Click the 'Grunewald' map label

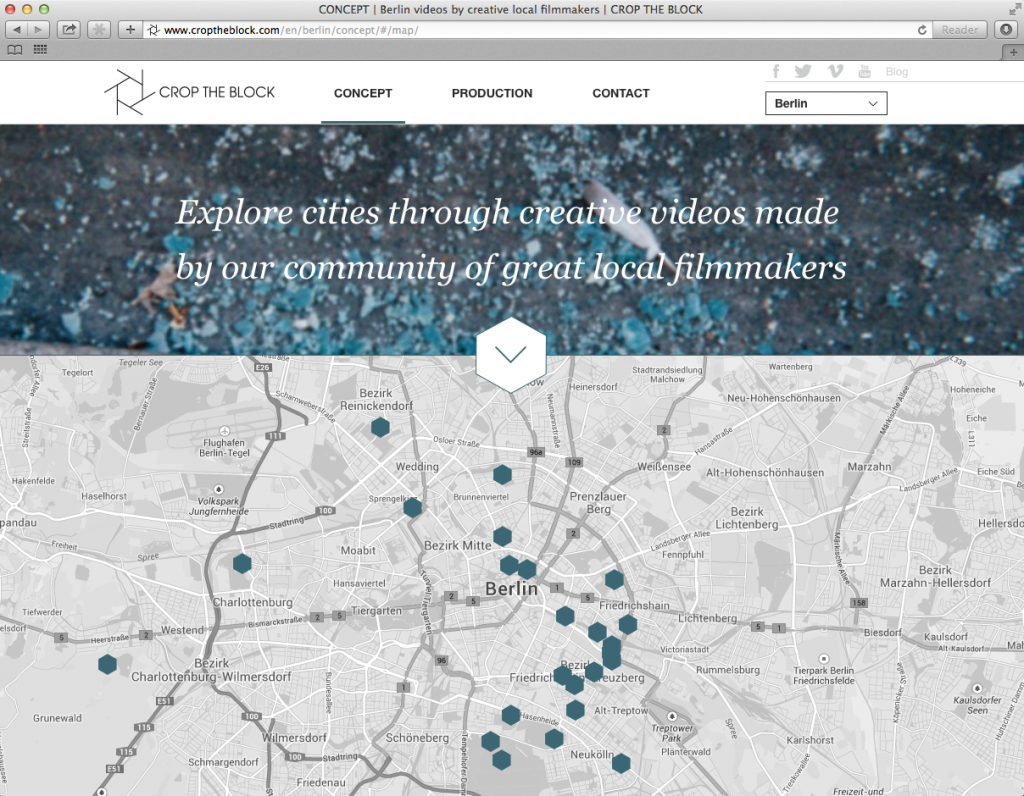coord(57,718)
